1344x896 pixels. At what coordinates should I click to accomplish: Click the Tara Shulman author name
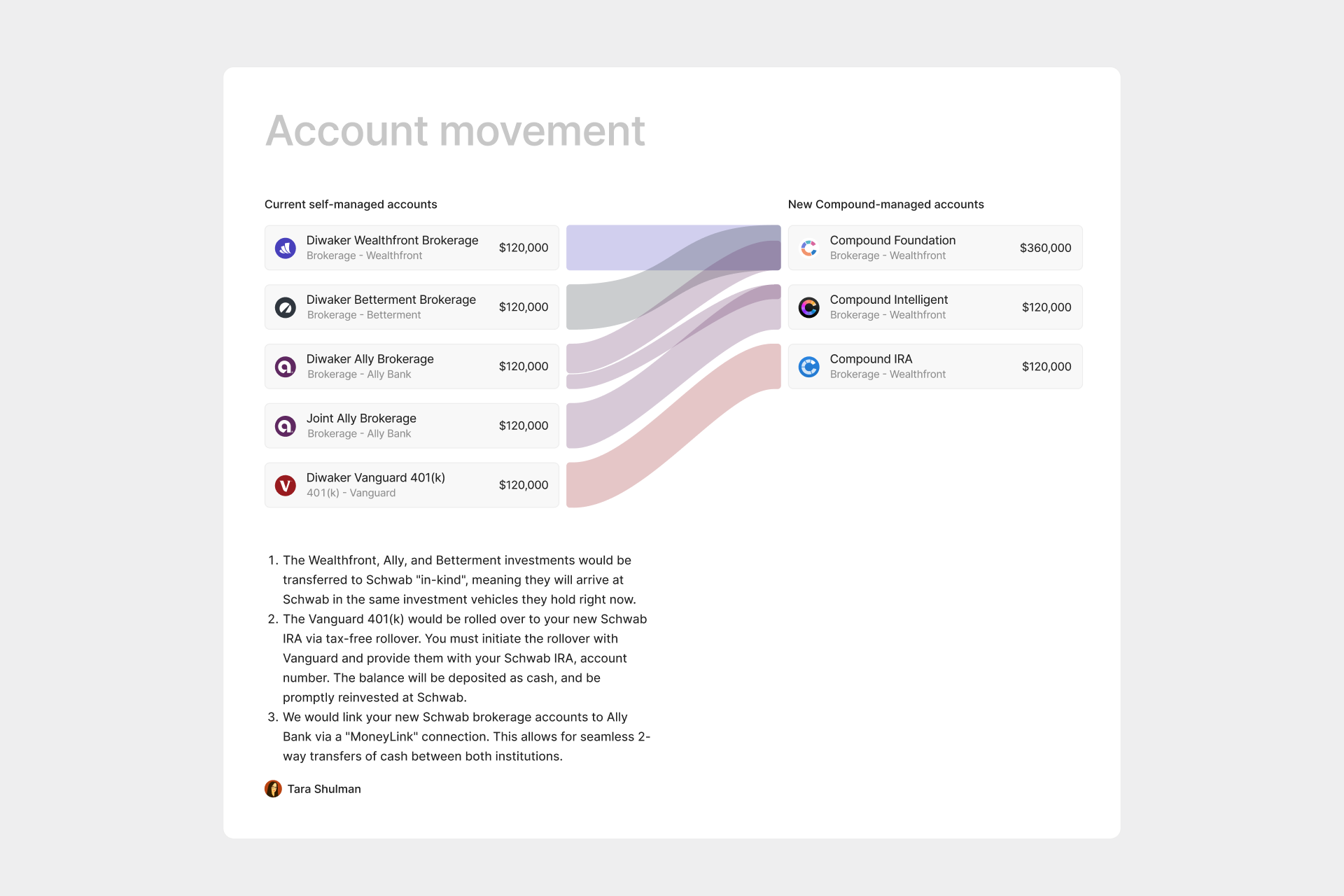click(x=324, y=789)
